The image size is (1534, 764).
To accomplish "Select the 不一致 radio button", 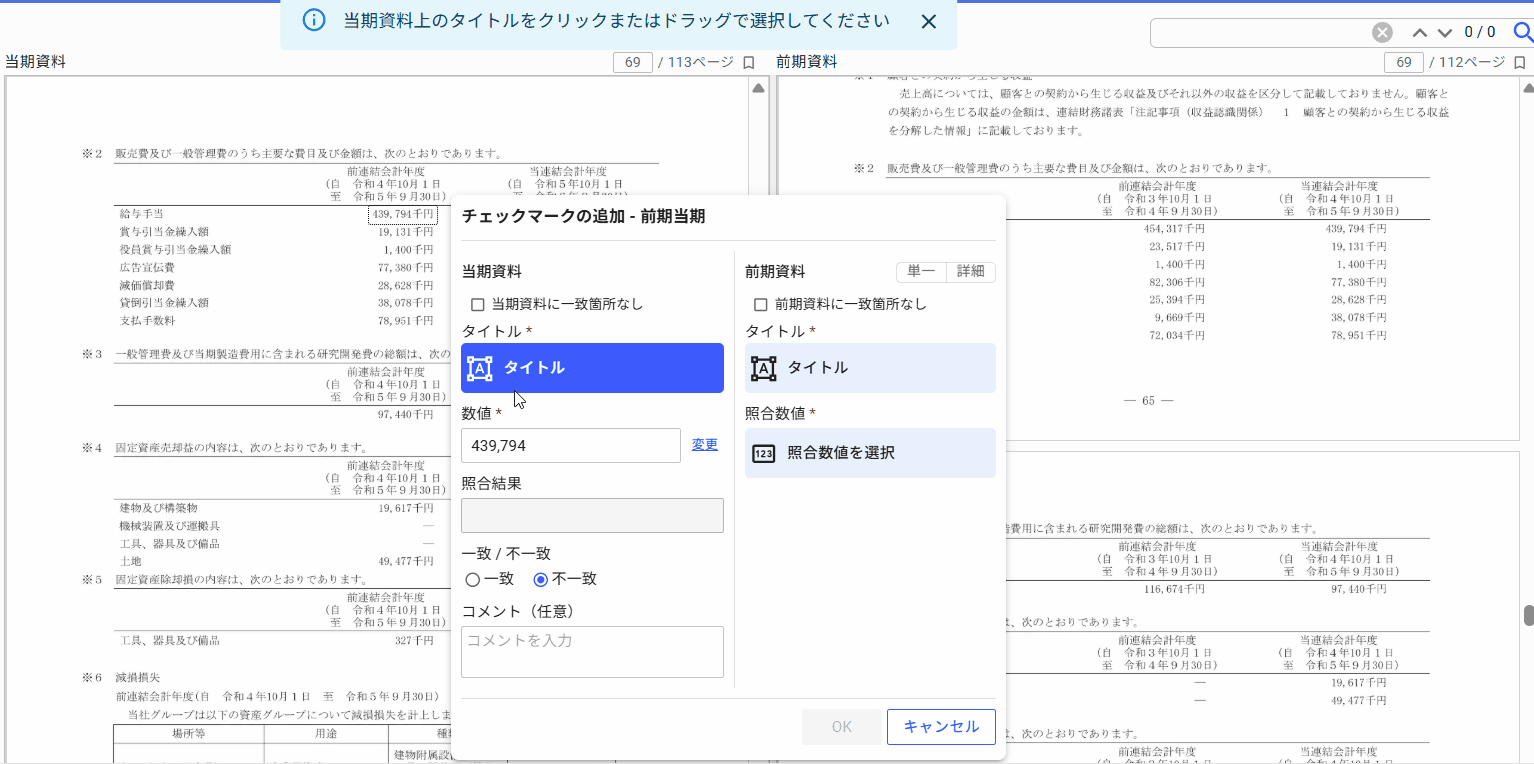I will pyautogui.click(x=541, y=579).
